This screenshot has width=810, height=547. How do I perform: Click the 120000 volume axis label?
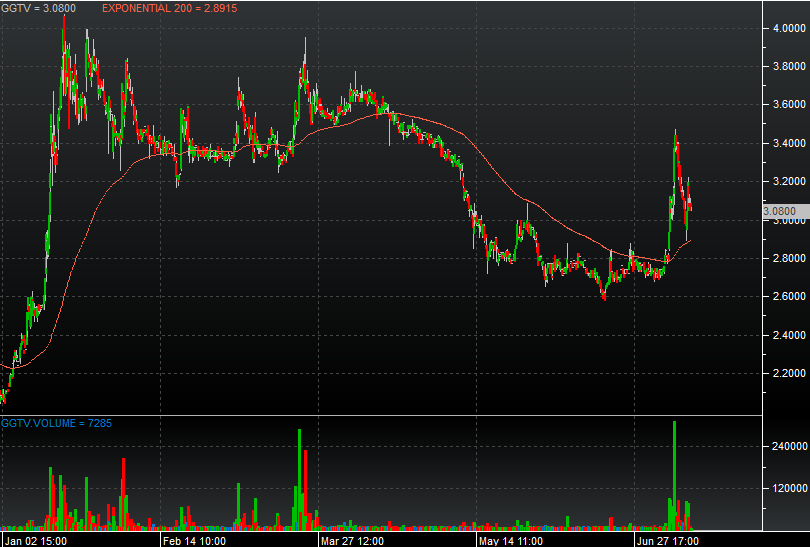point(785,489)
